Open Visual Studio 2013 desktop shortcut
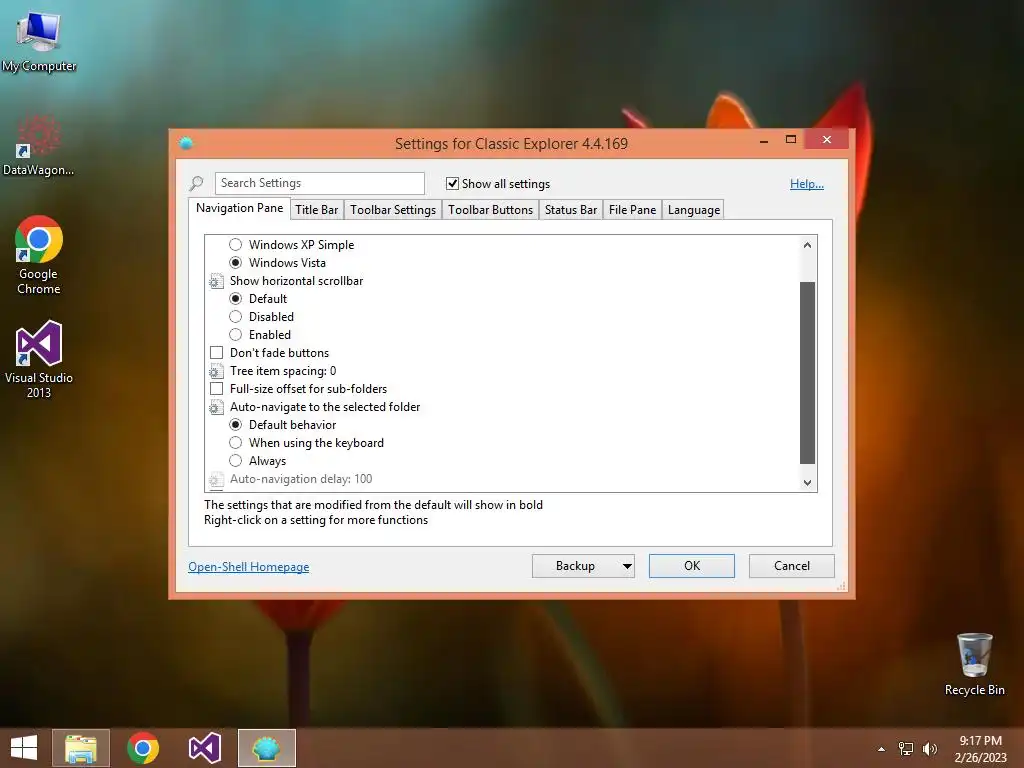The image size is (1024, 768). click(39, 359)
